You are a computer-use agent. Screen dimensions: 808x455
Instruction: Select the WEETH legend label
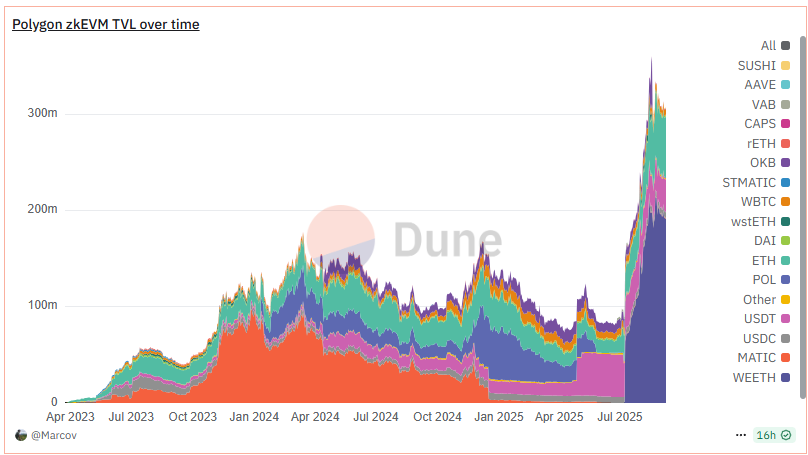[754, 378]
